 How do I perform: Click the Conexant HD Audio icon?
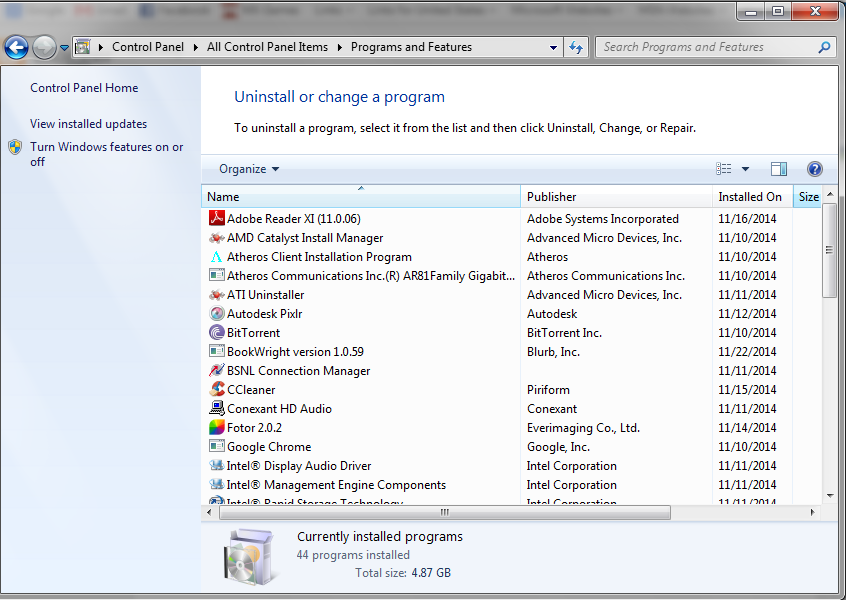point(216,408)
